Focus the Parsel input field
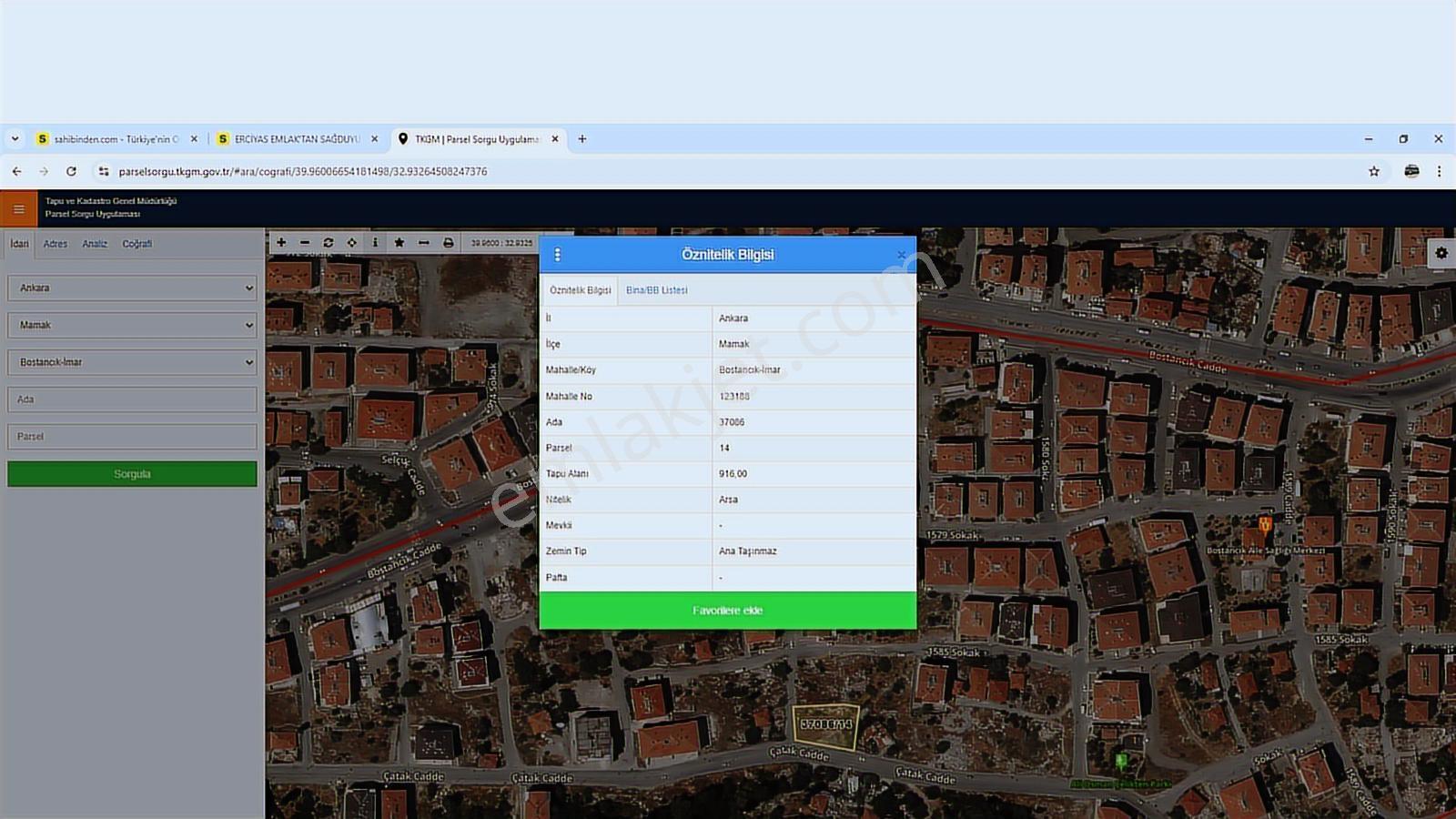The image size is (1456, 819). 132,437
